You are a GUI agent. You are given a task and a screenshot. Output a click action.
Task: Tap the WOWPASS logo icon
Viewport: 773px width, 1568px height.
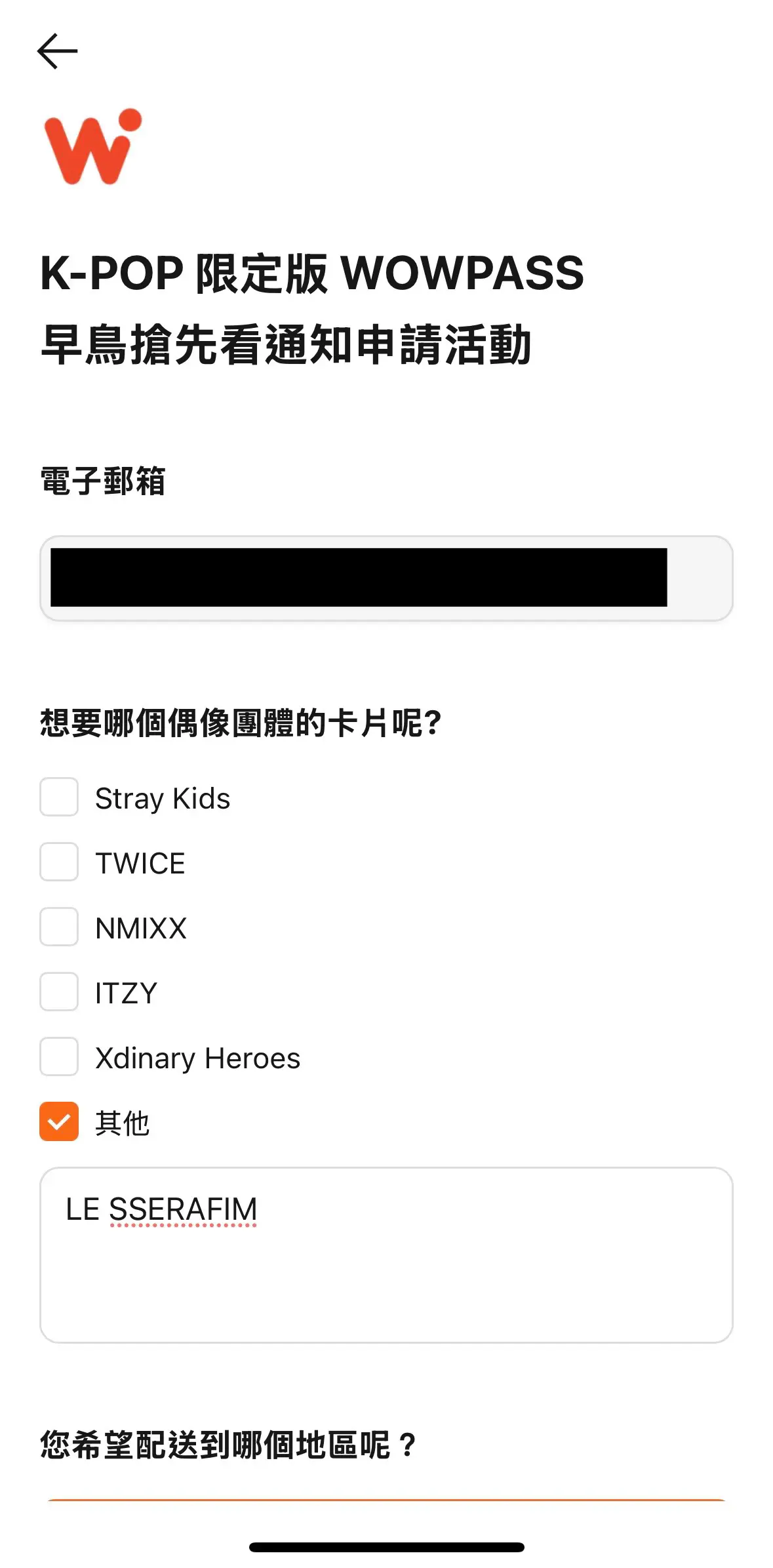coord(92,146)
